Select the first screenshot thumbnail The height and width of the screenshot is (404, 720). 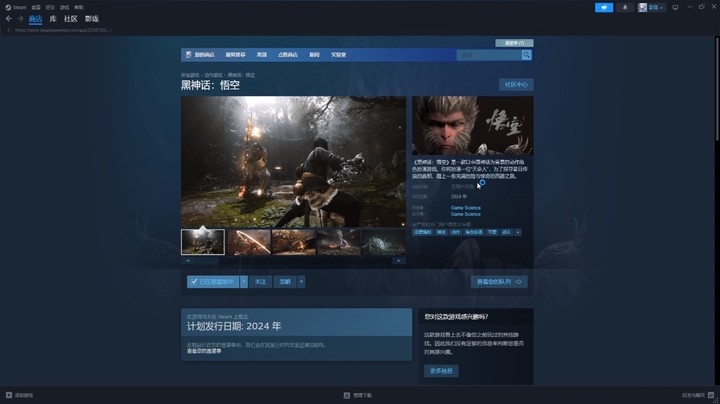(203, 242)
